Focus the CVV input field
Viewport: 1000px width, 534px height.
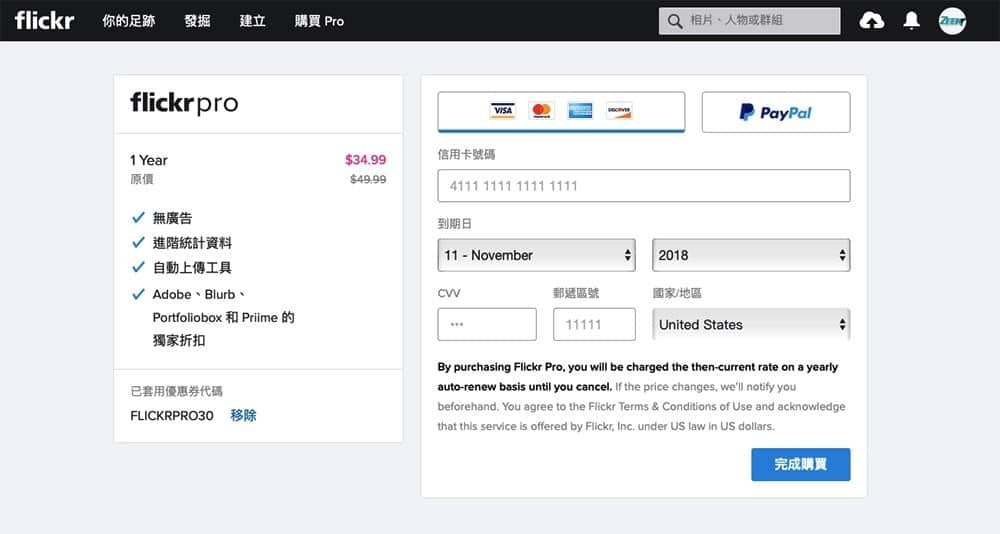487,324
